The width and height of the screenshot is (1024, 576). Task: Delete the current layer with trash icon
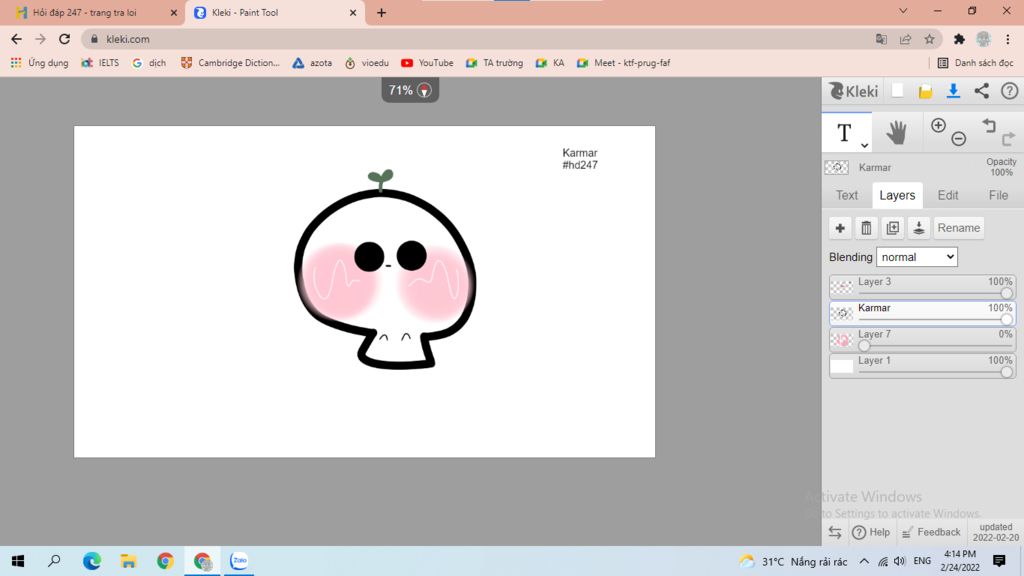click(866, 228)
